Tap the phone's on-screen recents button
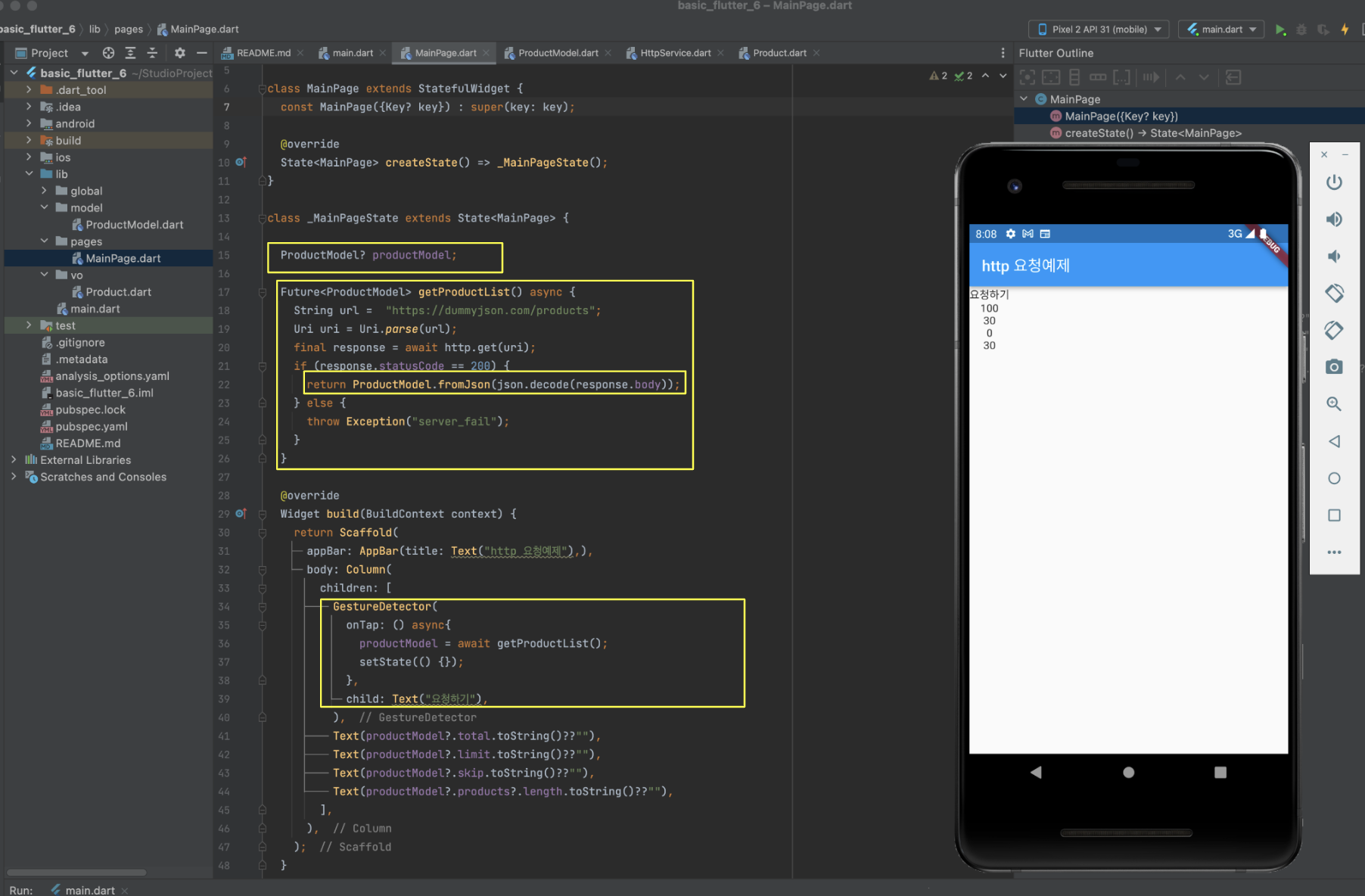This screenshot has height=896, width=1365. (1220, 772)
